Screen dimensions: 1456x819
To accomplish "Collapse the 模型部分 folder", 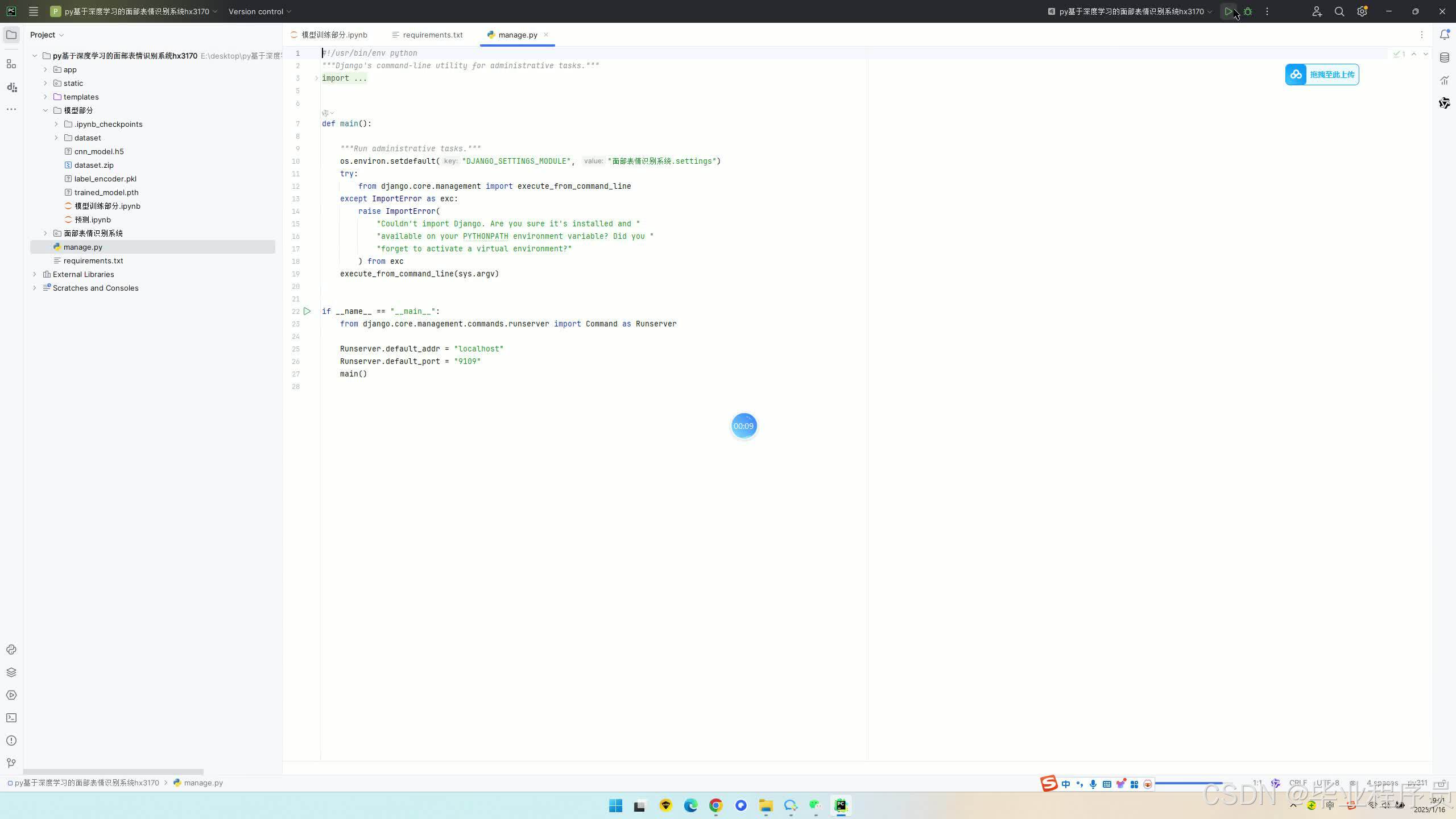I will pyautogui.click(x=45, y=110).
